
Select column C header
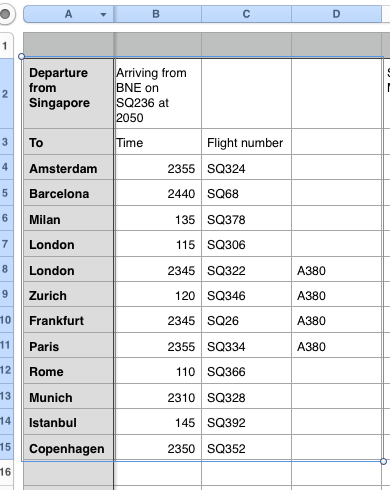(246, 14)
